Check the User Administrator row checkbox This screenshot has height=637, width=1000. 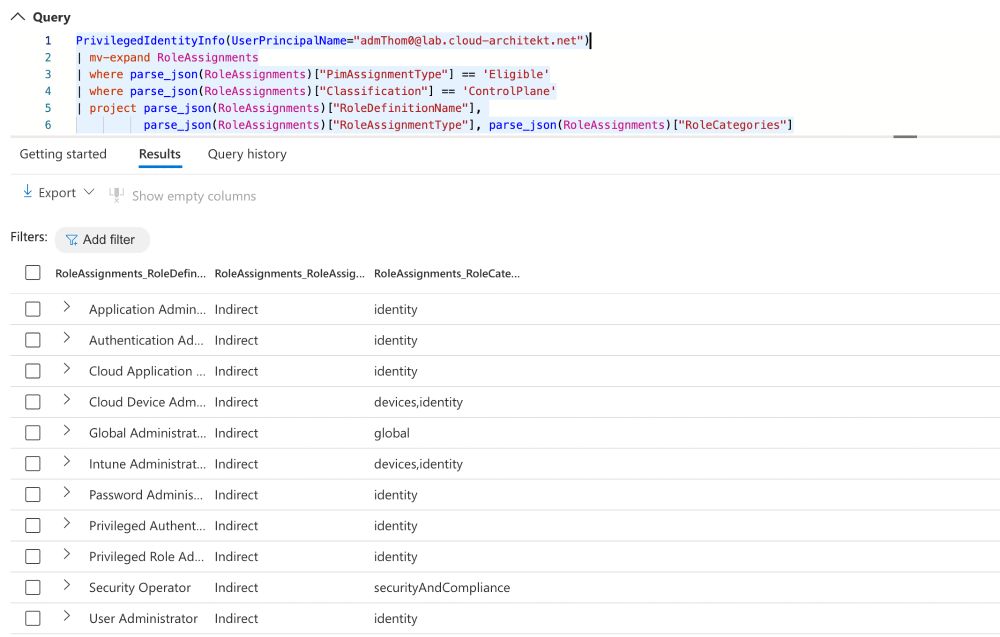33,619
